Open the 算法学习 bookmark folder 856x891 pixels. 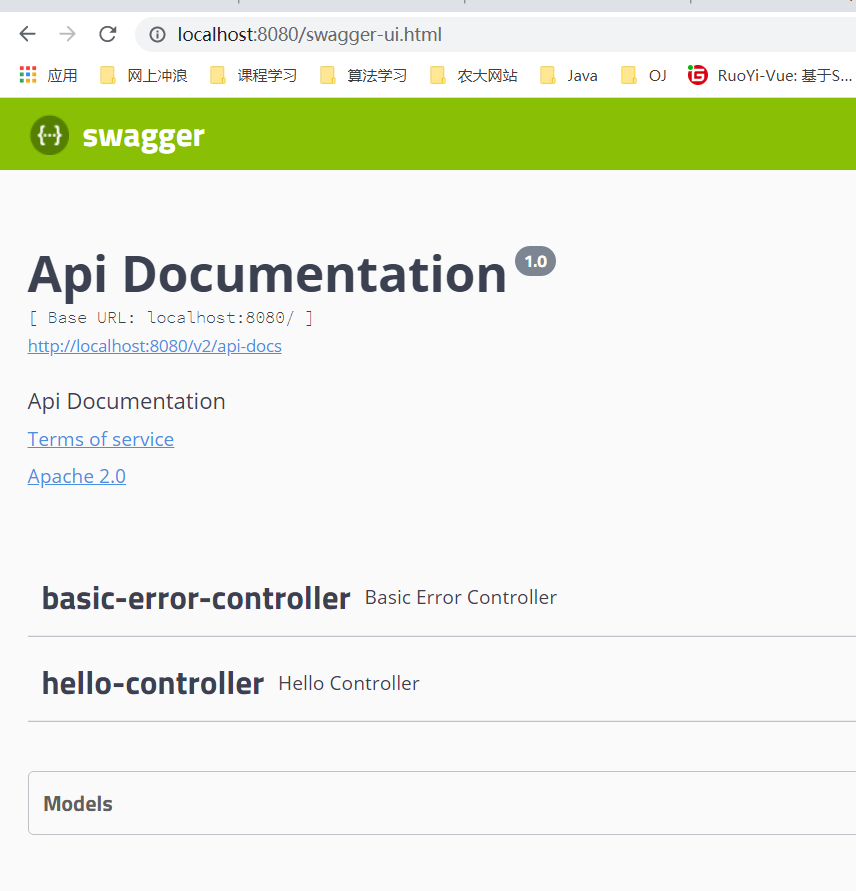point(364,75)
